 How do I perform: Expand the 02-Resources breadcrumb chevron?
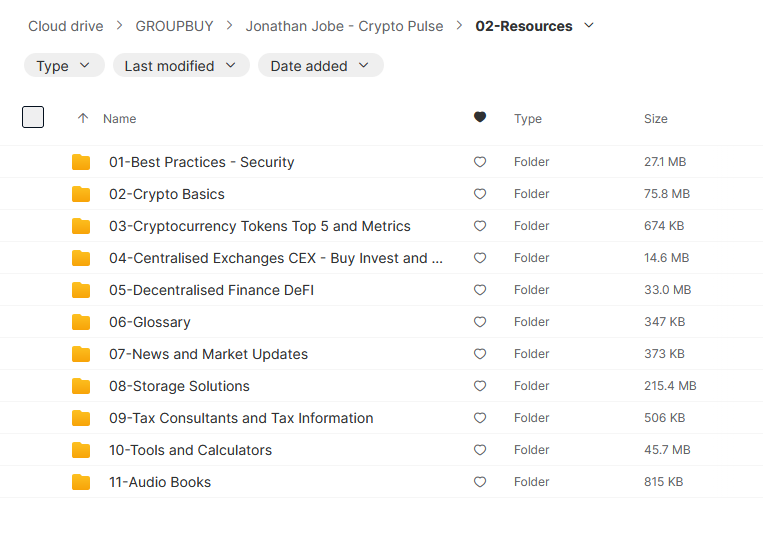[x=589, y=26]
